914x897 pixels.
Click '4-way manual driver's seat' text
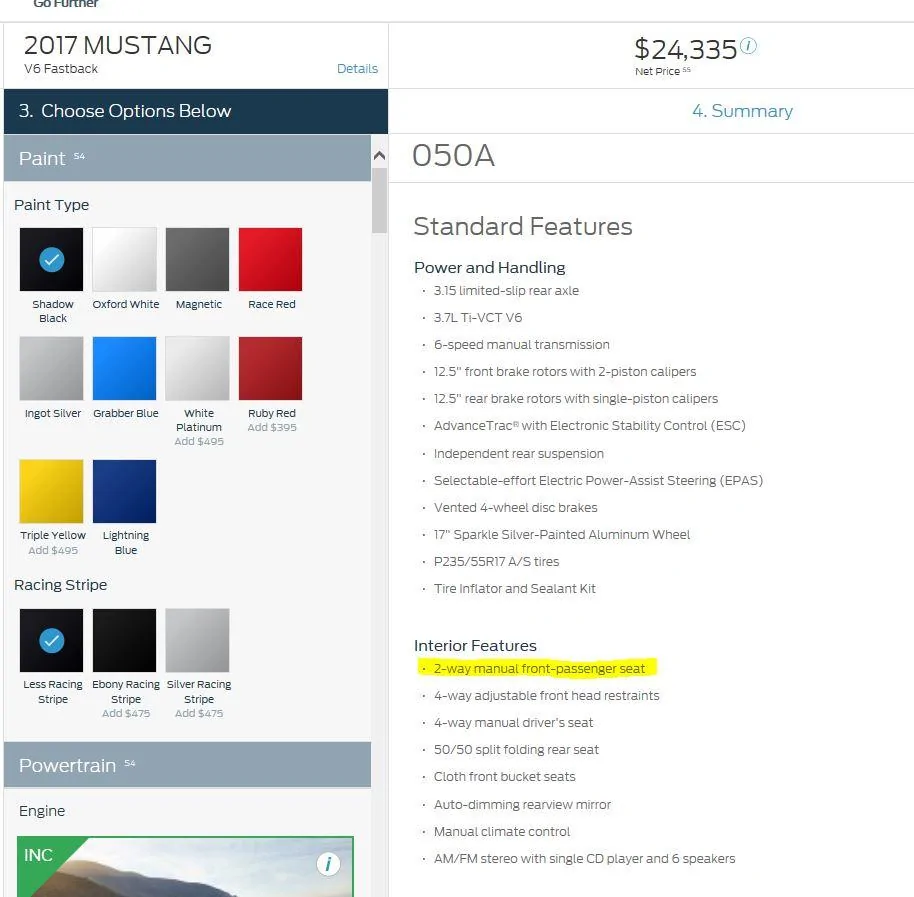514,723
